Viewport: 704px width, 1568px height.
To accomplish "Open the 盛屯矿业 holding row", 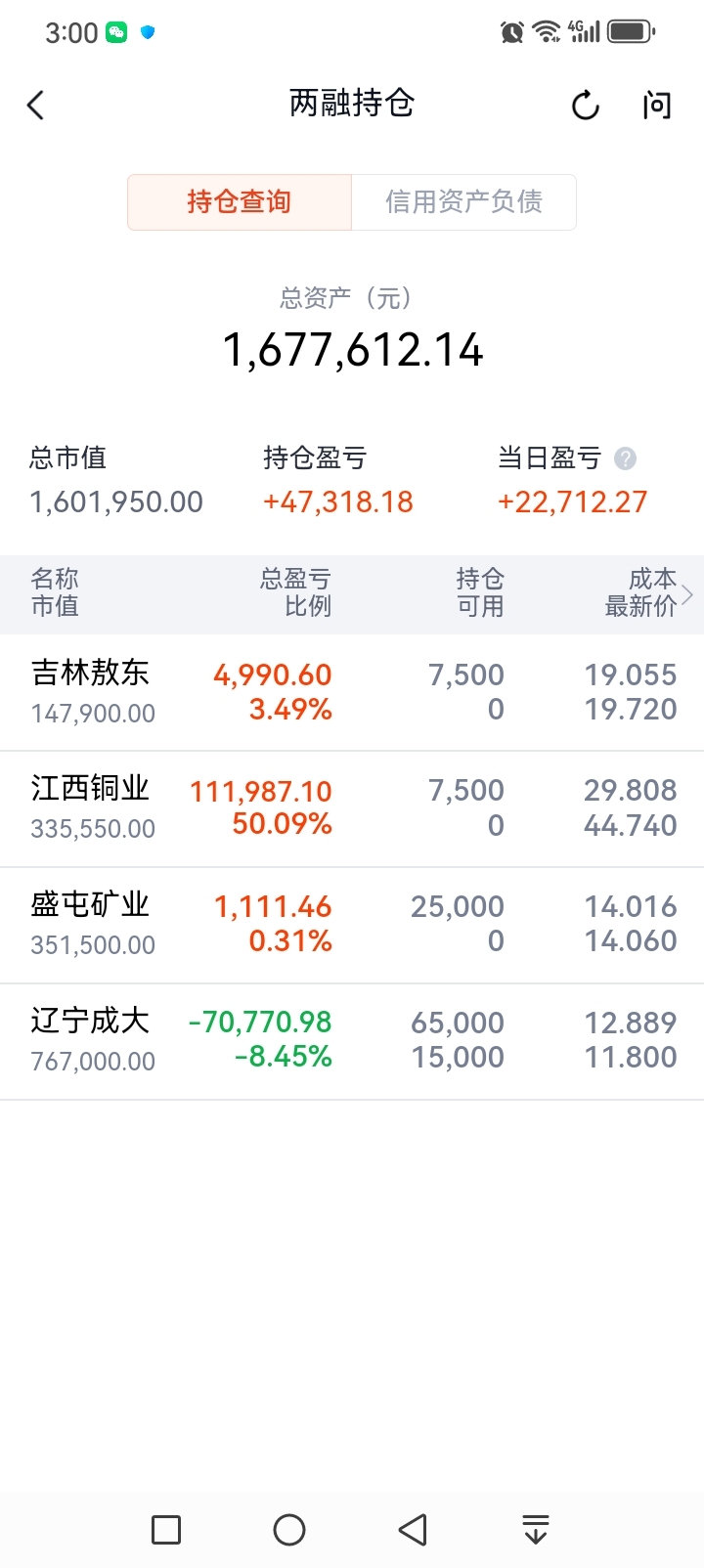I will [352, 926].
